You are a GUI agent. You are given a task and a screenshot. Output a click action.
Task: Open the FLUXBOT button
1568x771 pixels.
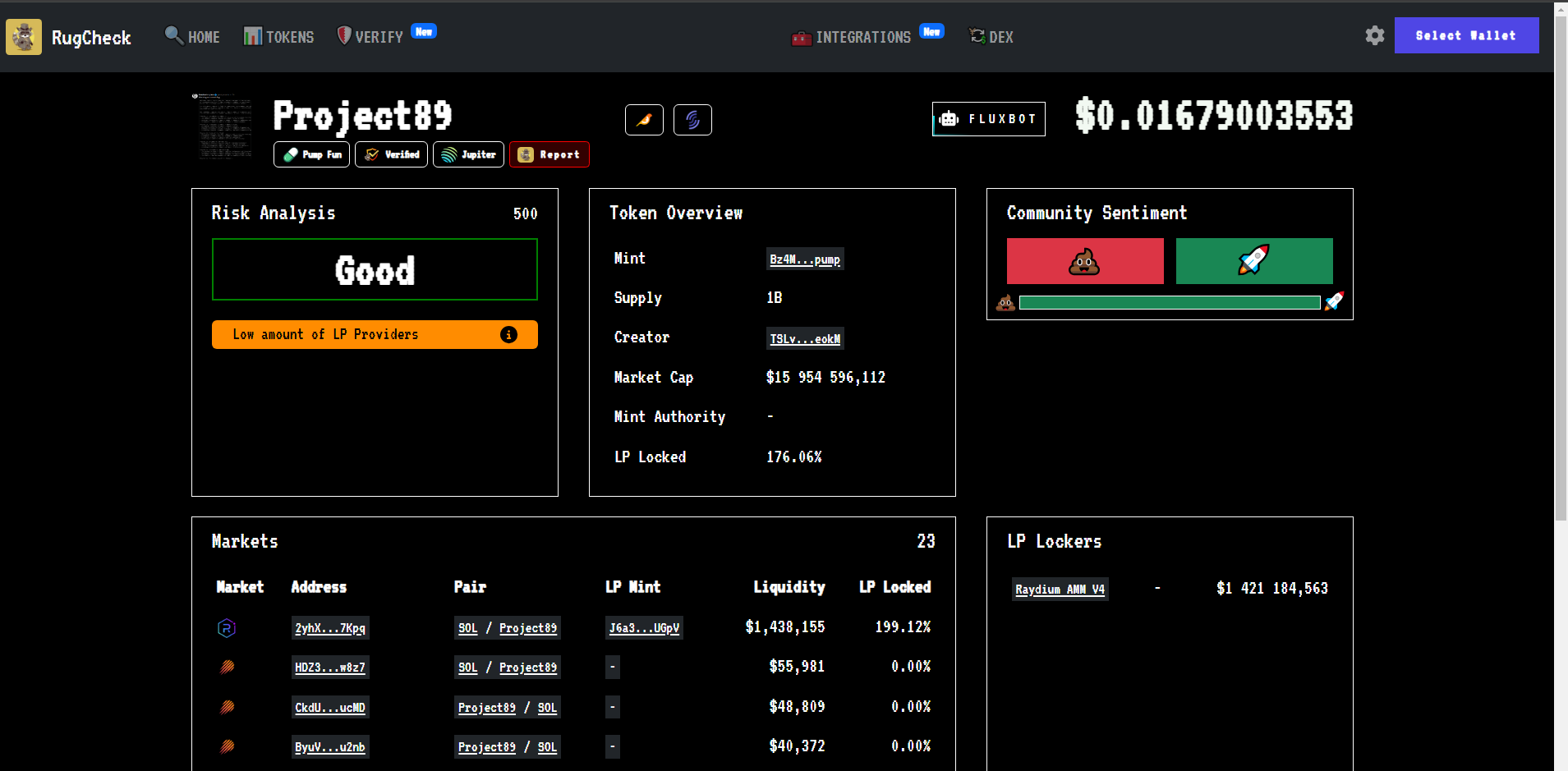point(989,119)
